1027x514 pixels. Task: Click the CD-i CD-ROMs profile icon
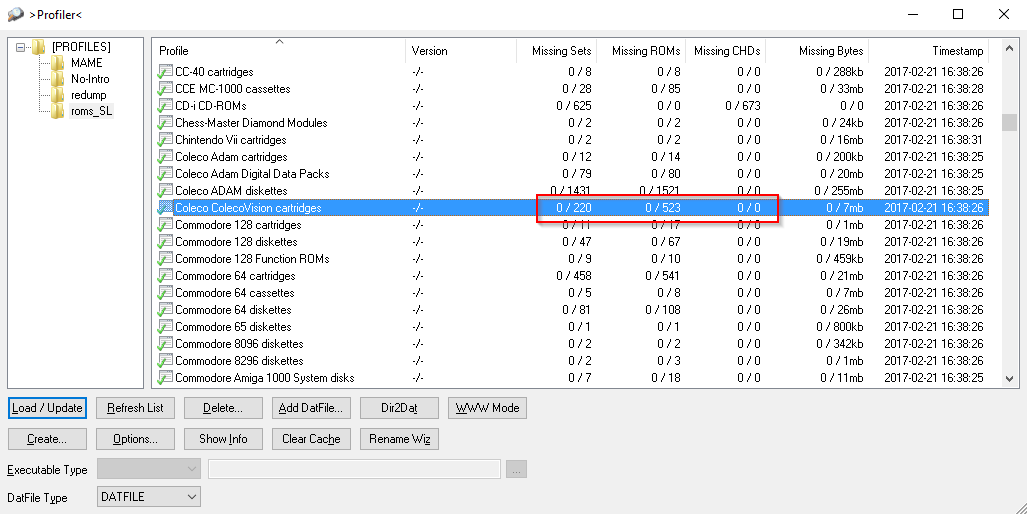(165, 106)
